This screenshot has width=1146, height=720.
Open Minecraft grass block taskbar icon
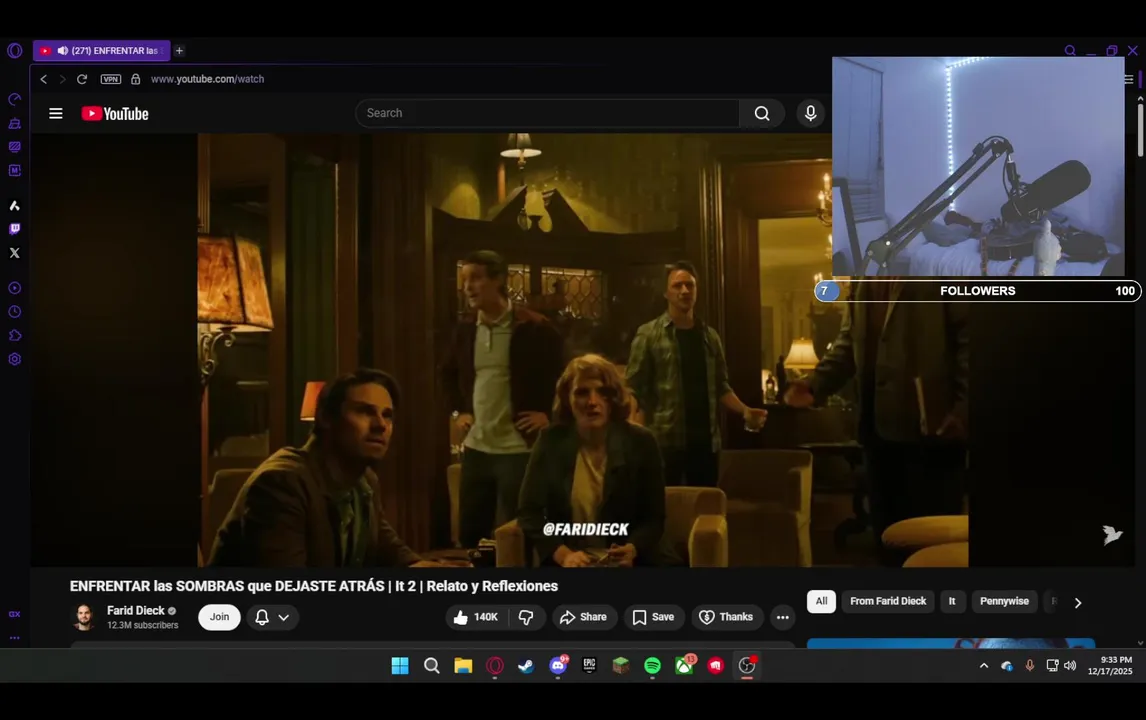click(621, 665)
